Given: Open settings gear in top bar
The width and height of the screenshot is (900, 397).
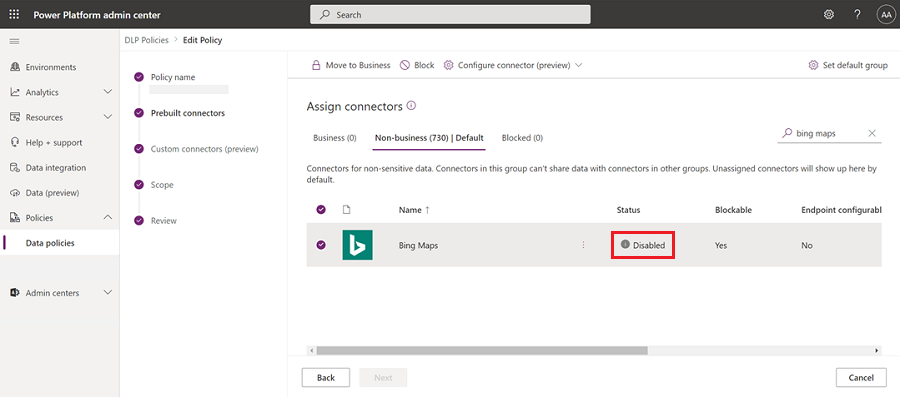Looking at the screenshot, I should pos(829,15).
